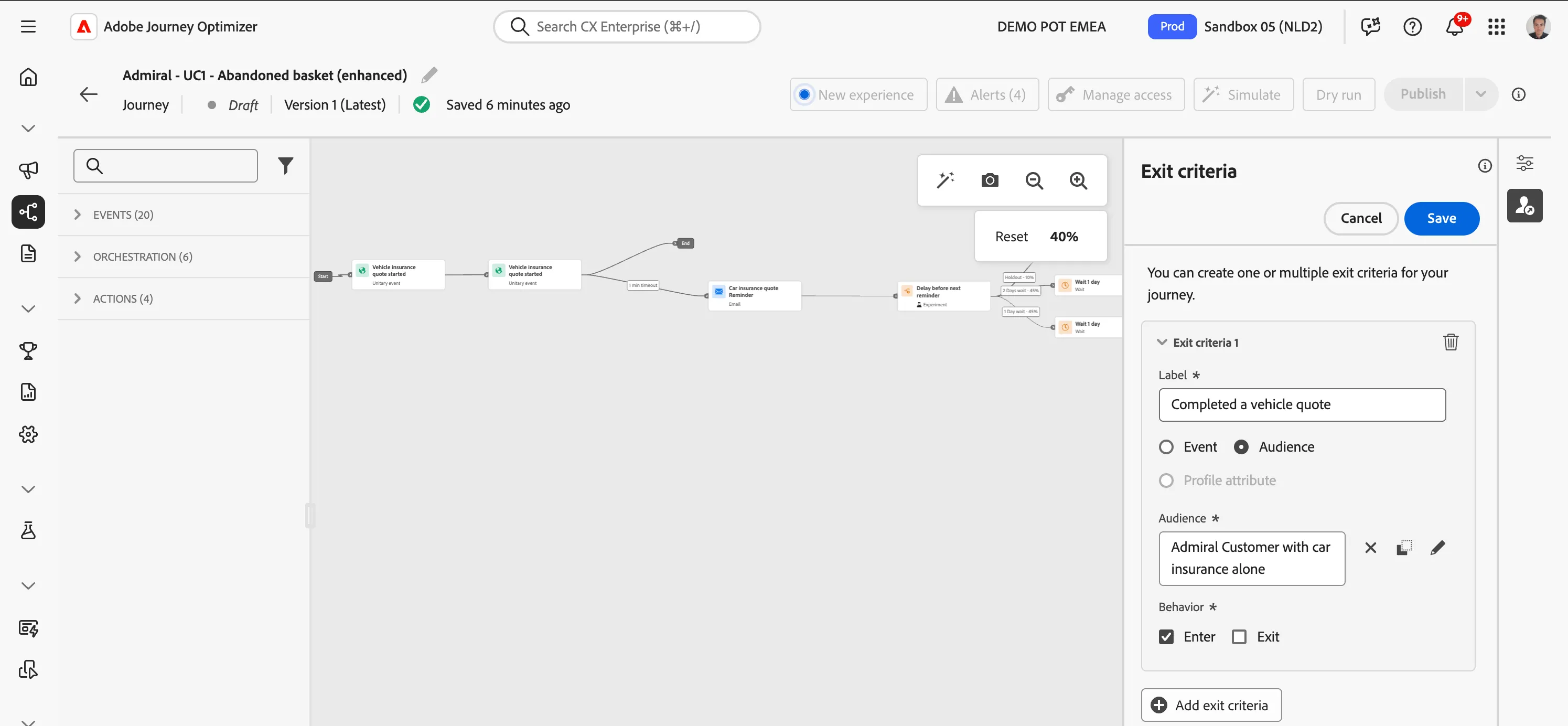Uncheck the Enter behavior checkbox
Viewport: 1568px width, 726px height.
[x=1166, y=636]
